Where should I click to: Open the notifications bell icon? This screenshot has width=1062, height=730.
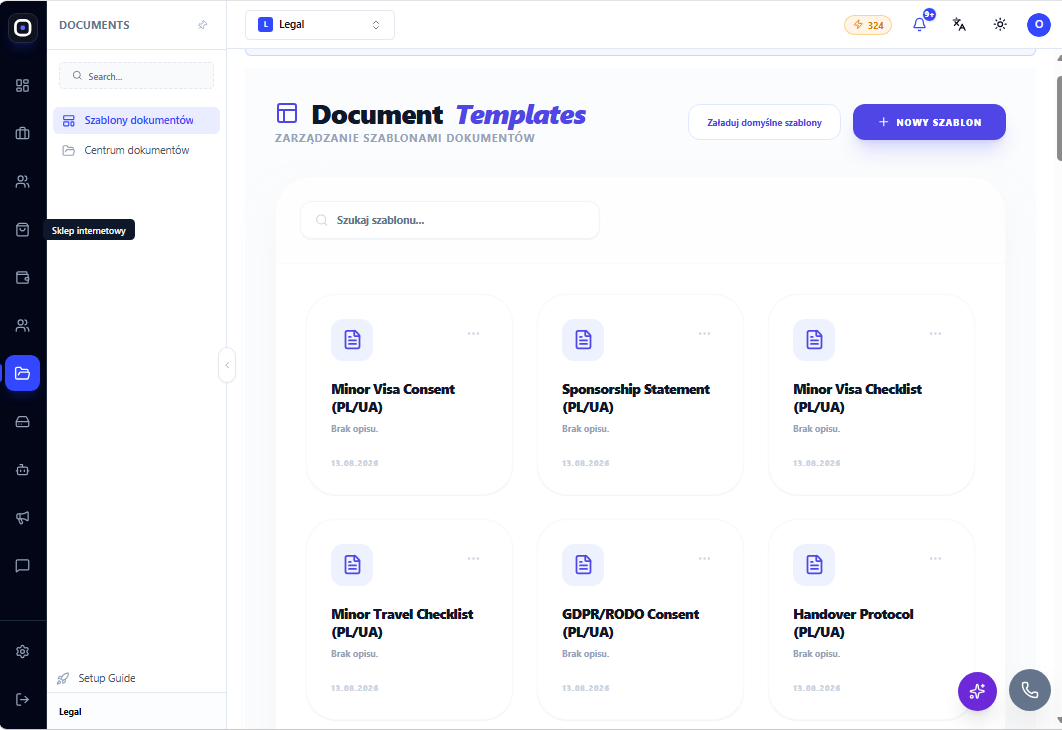pyautogui.click(x=919, y=24)
